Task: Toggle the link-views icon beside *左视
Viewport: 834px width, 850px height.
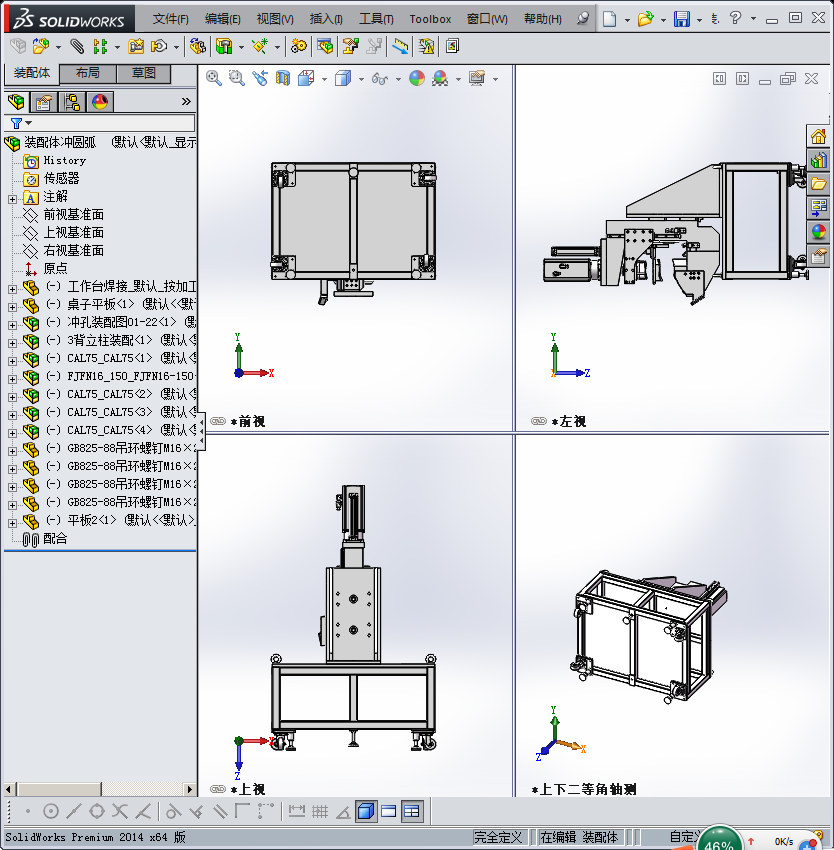Action: click(x=539, y=421)
